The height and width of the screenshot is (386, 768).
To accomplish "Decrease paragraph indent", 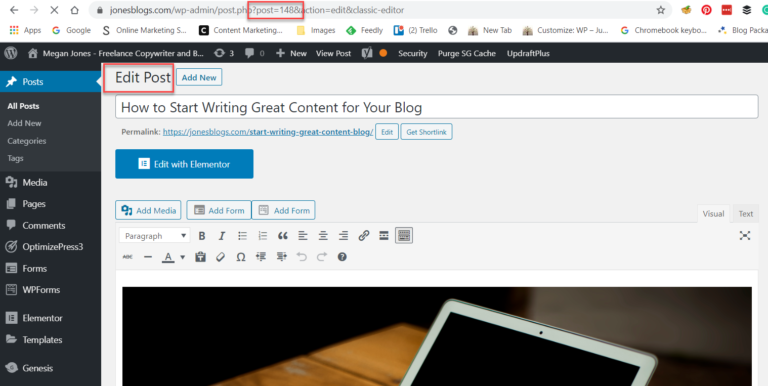I will tap(261, 257).
